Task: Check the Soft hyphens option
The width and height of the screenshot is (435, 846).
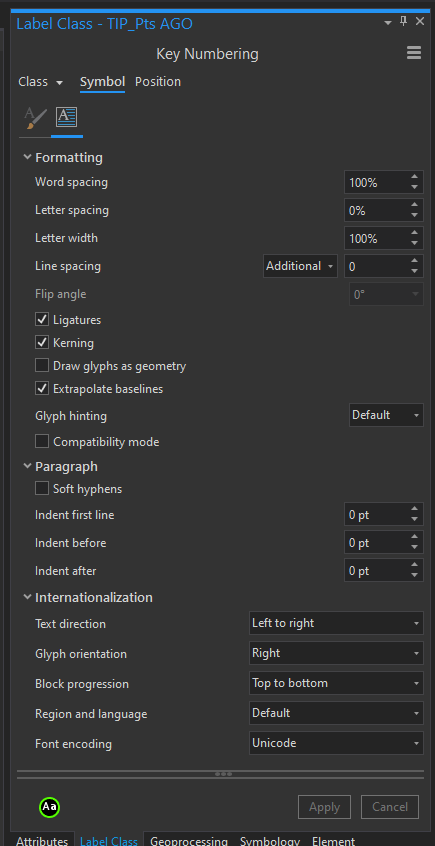Action: pos(42,489)
